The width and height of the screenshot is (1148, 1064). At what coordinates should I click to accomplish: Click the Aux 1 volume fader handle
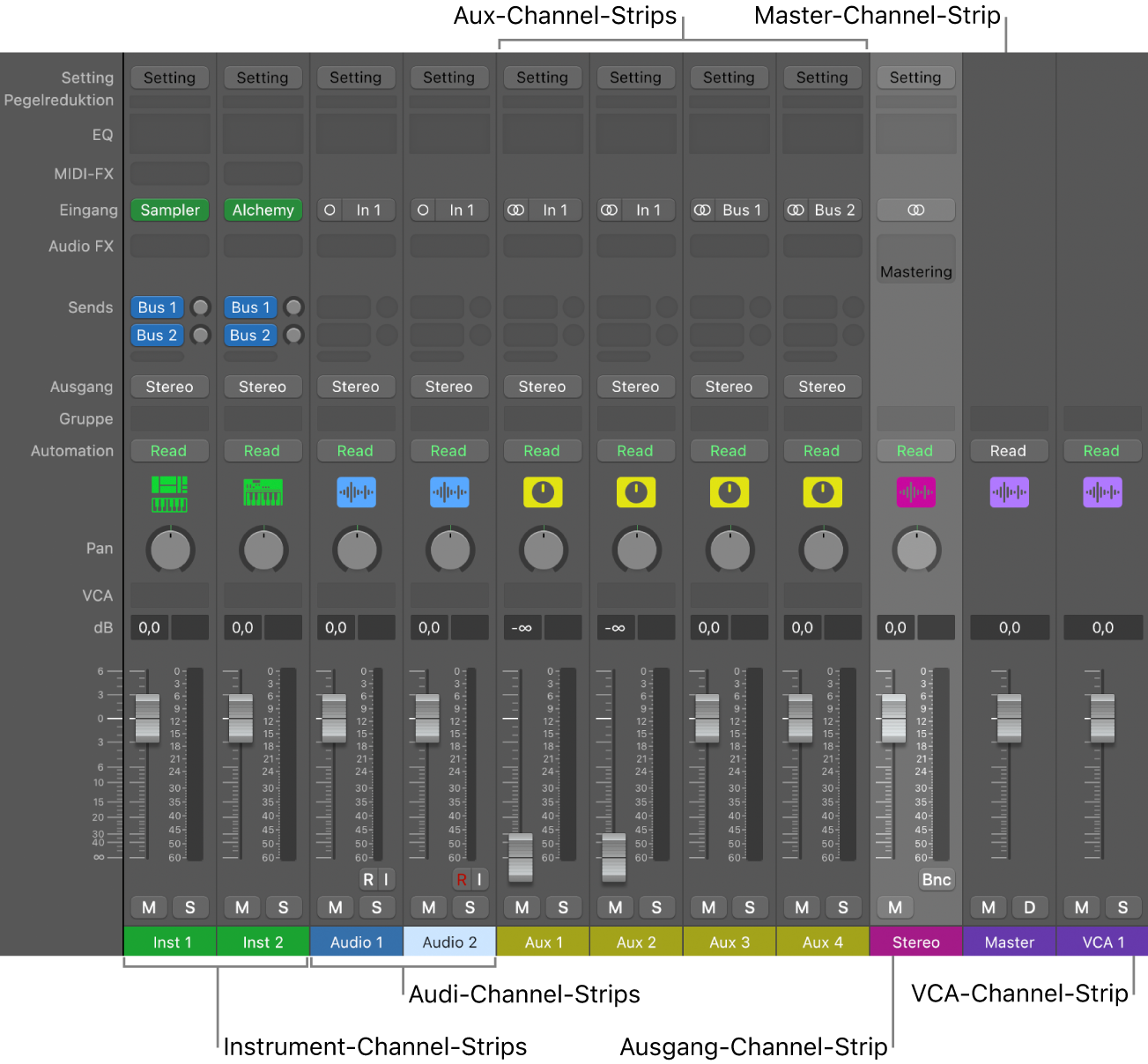click(521, 857)
